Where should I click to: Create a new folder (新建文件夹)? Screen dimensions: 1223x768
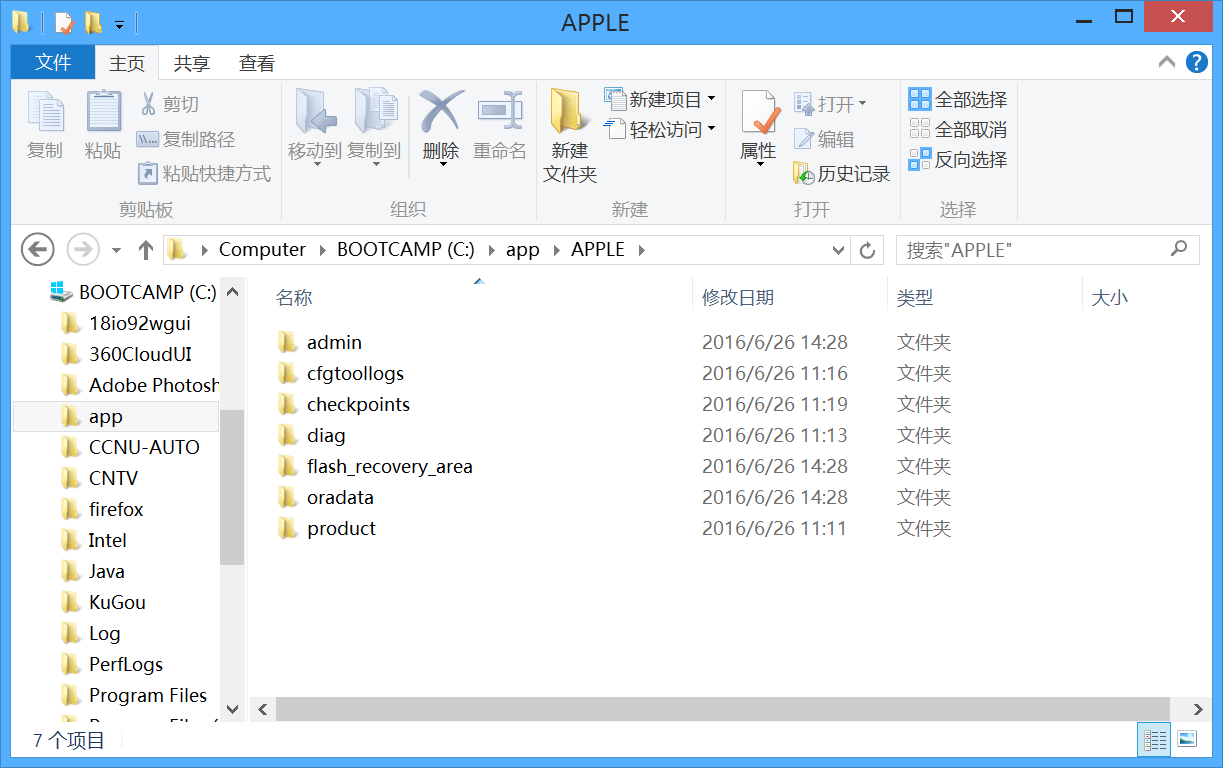[x=570, y=136]
